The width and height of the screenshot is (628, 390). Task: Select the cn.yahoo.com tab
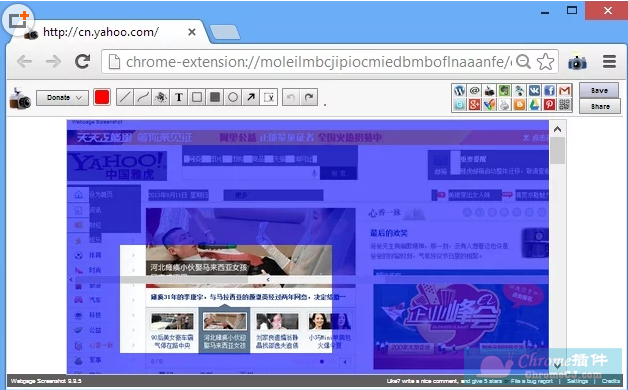[108, 32]
